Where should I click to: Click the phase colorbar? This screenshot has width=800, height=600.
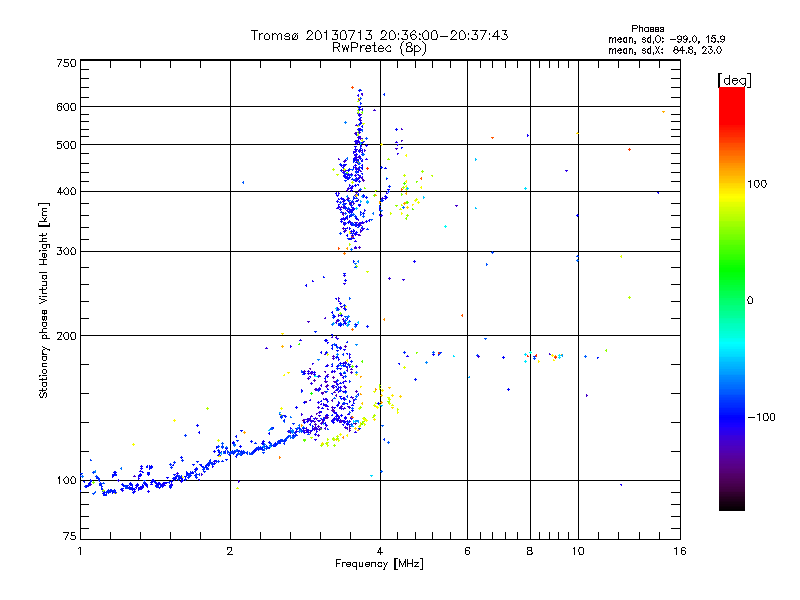(x=732, y=298)
